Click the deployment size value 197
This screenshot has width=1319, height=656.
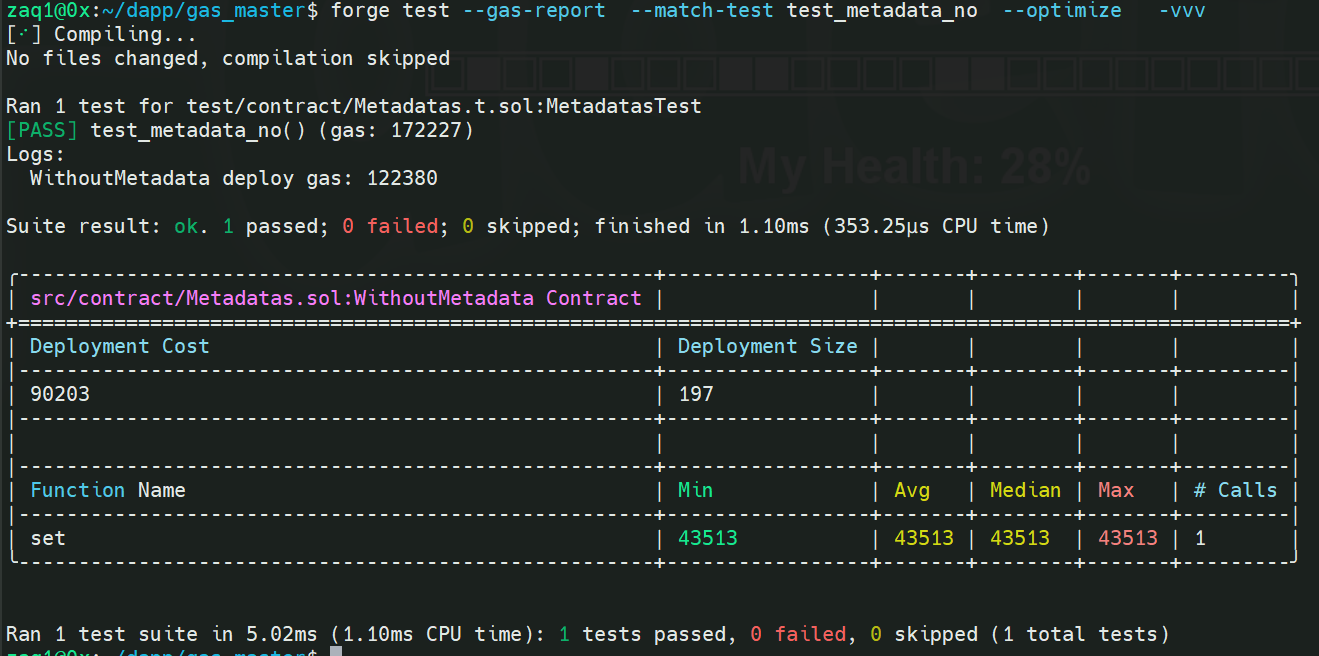point(696,394)
